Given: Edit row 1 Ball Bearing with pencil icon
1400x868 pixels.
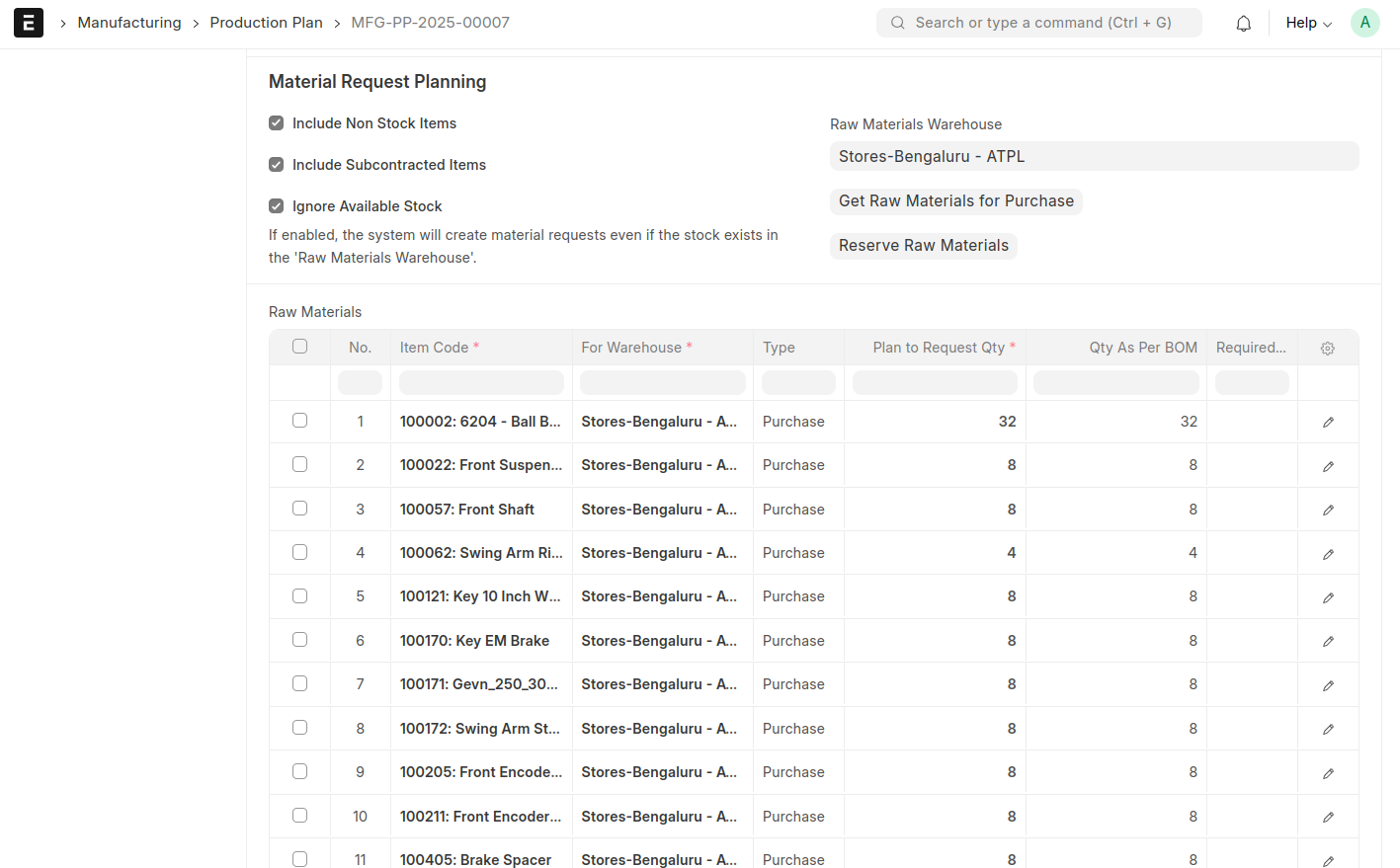Looking at the screenshot, I should [x=1328, y=423].
